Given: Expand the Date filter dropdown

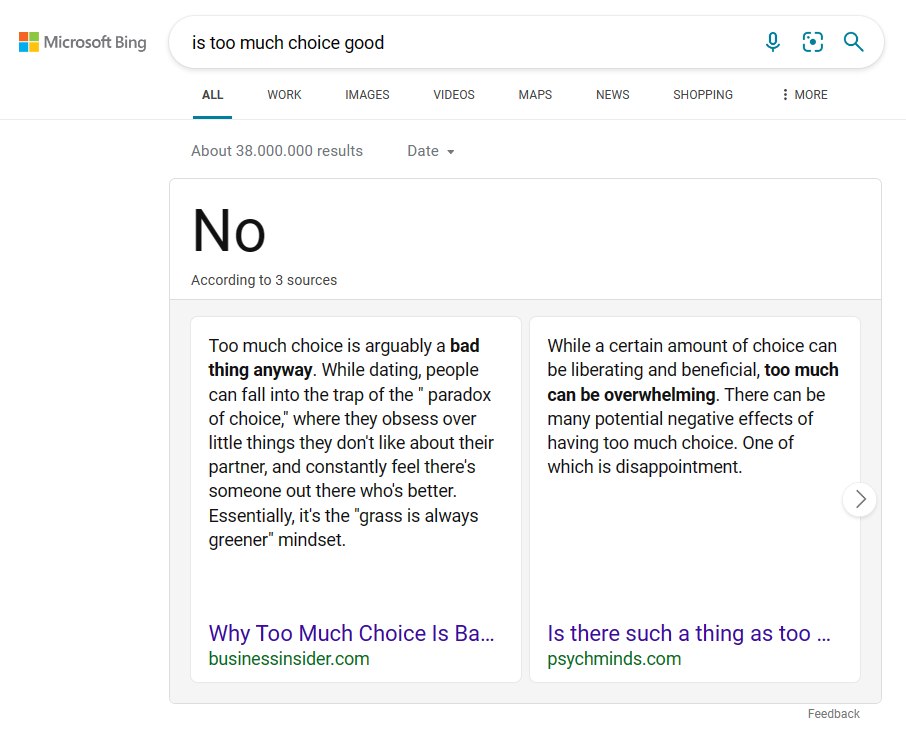Looking at the screenshot, I should [431, 151].
